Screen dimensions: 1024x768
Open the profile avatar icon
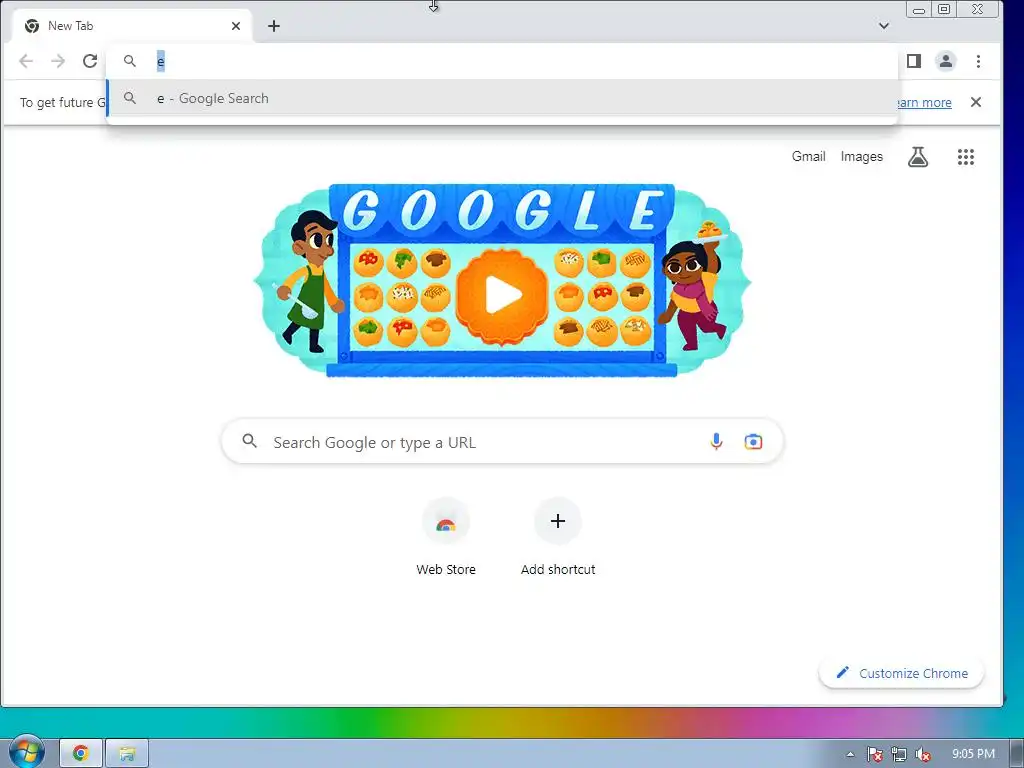pyautogui.click(x=946, y=61)
